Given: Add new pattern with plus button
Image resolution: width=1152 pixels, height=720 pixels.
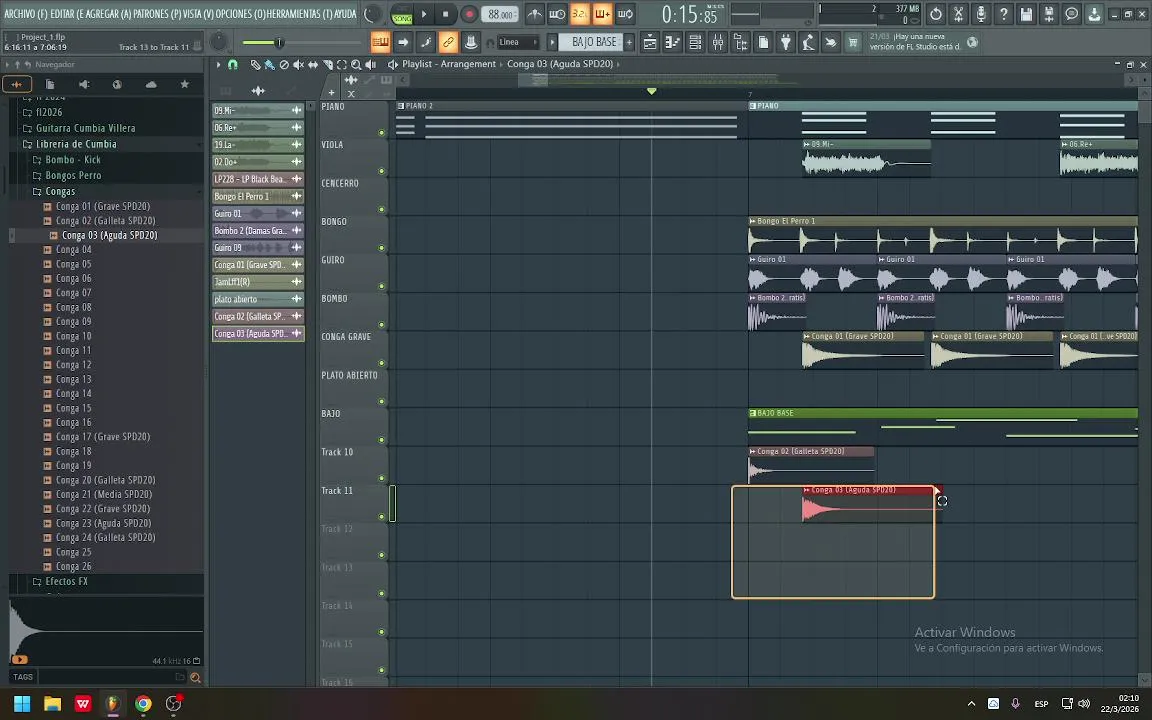Looking at the screenshot, I should pos(630,43).
